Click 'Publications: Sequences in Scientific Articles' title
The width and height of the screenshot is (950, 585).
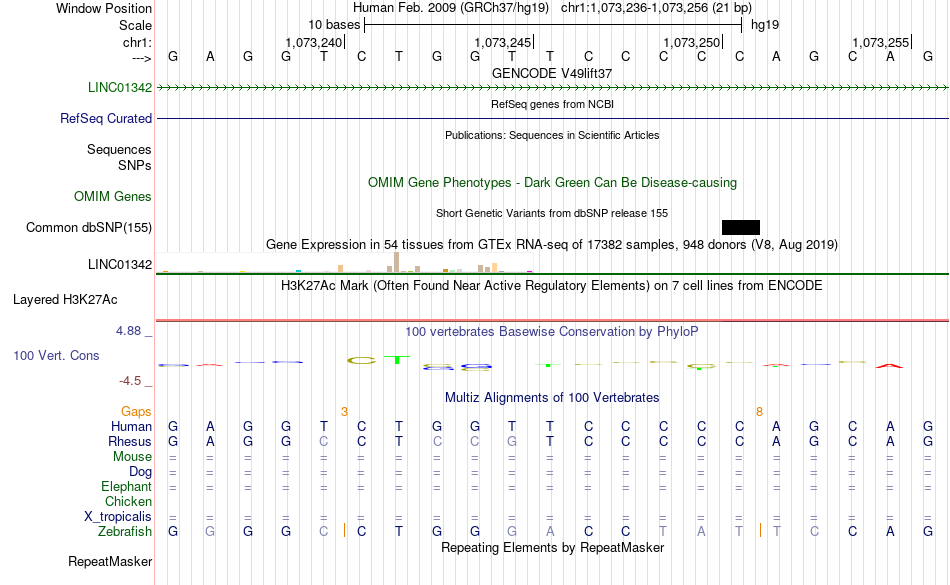(x=552, y=135)
